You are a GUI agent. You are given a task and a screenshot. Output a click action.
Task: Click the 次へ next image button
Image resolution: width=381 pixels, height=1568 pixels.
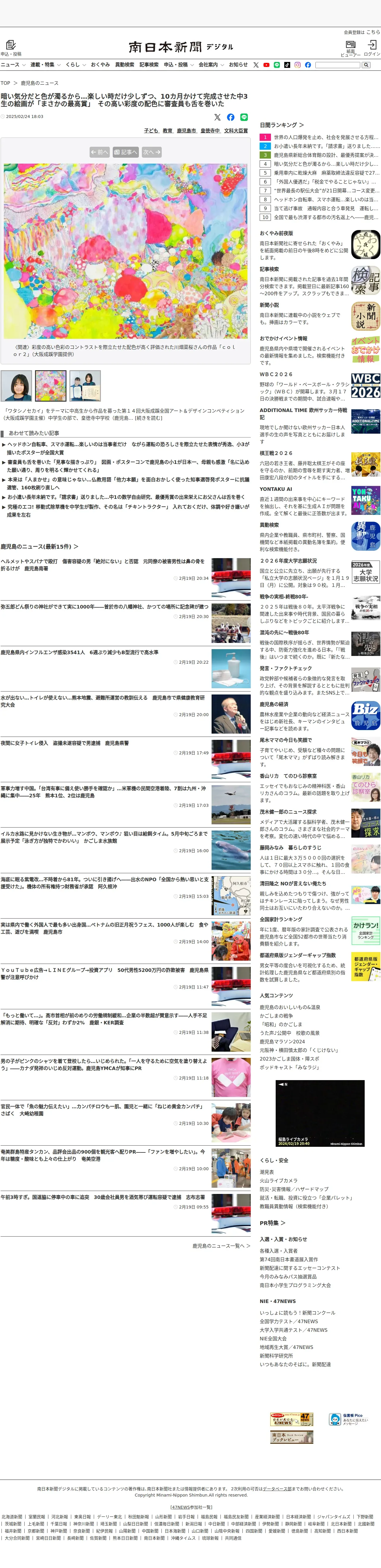(152, 152)
